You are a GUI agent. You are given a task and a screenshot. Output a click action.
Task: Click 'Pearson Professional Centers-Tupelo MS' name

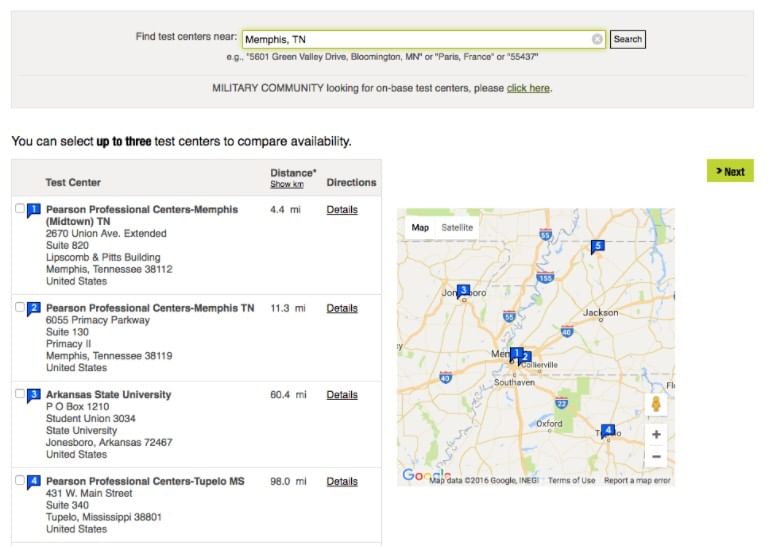tap(145, 481)
